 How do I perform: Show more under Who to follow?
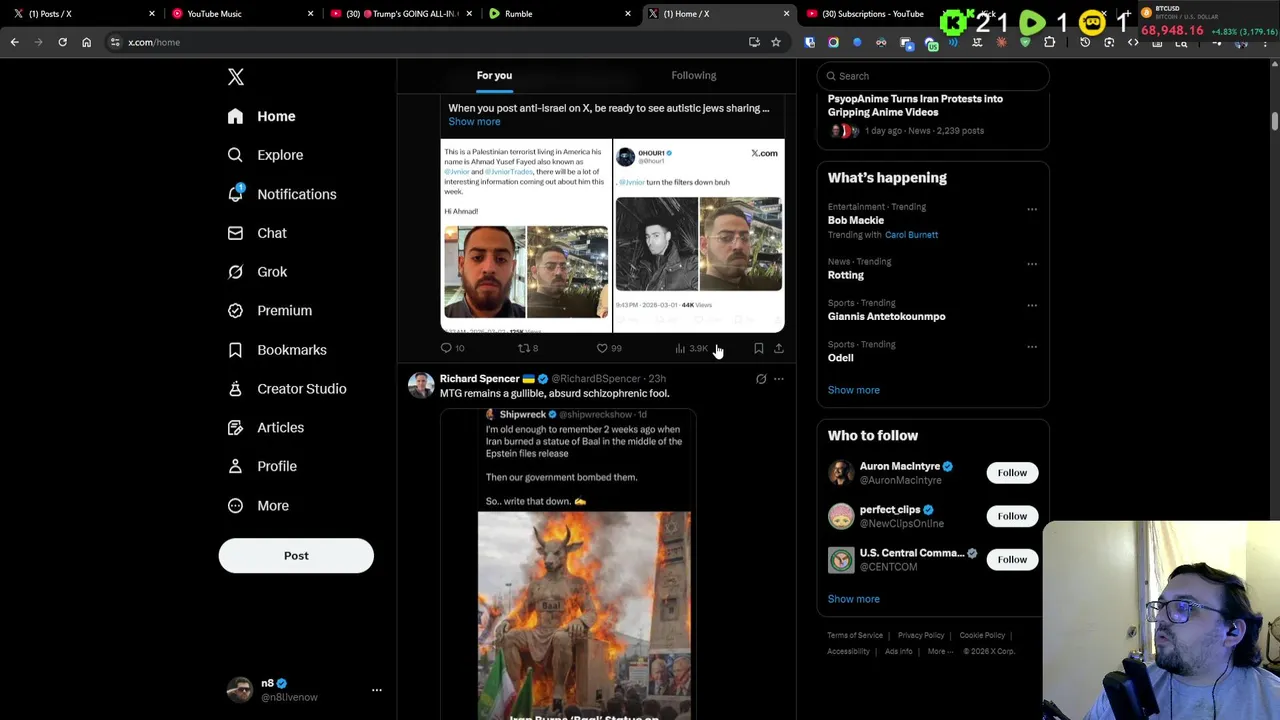tap(853, 599)
